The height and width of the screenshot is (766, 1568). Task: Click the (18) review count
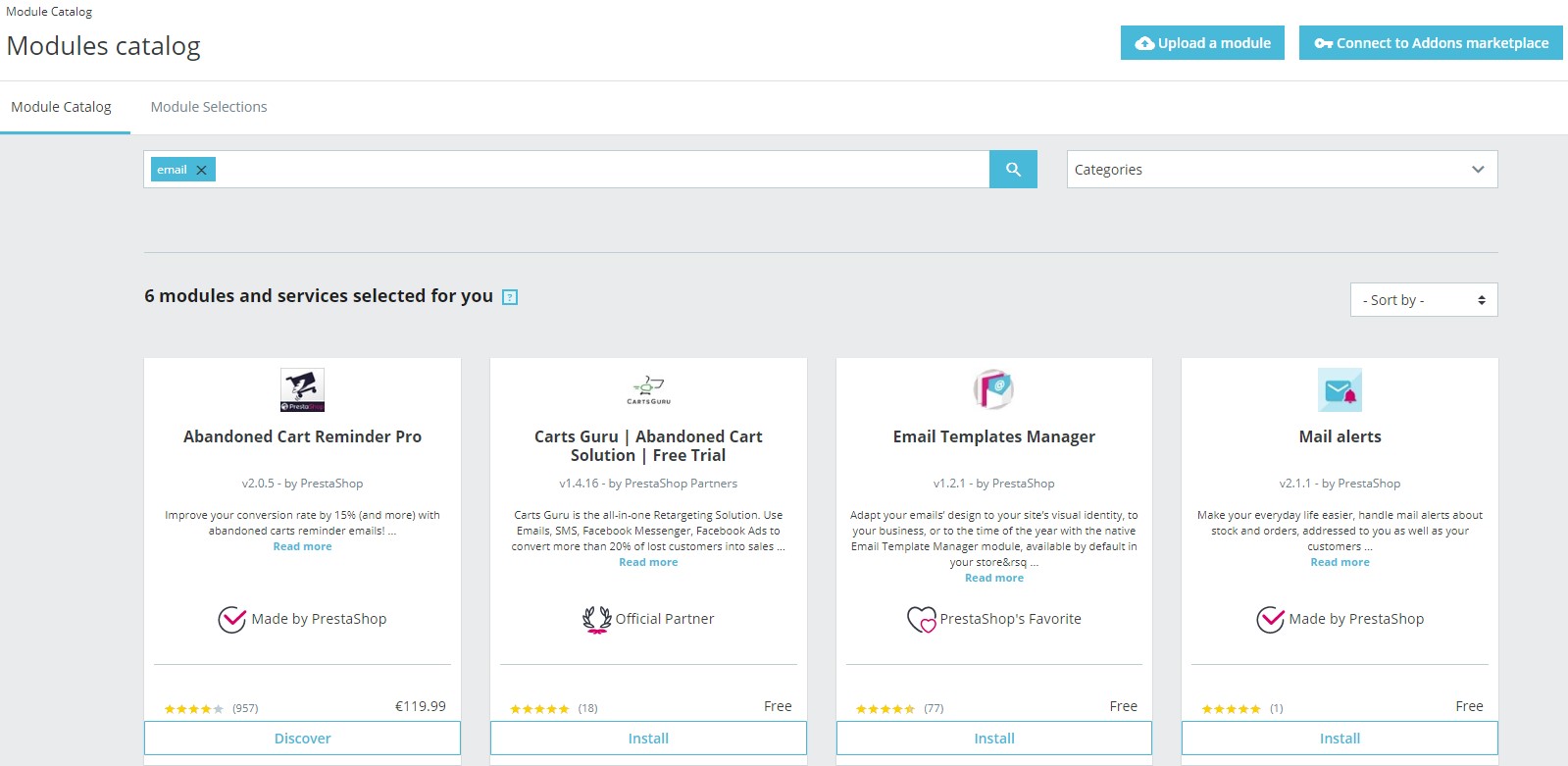587,708
